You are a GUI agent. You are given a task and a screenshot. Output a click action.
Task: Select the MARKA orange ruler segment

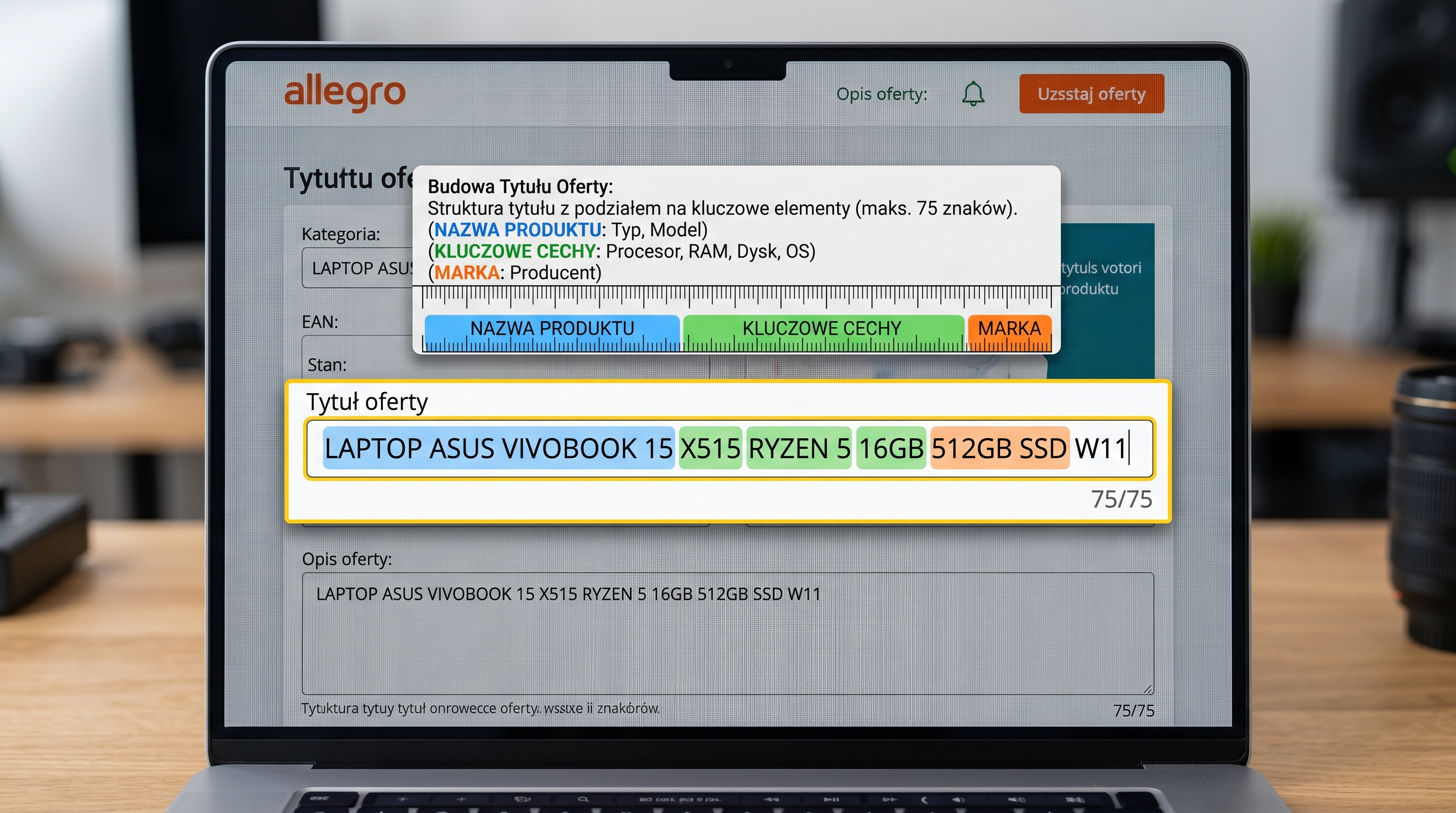click(1009, 332)
